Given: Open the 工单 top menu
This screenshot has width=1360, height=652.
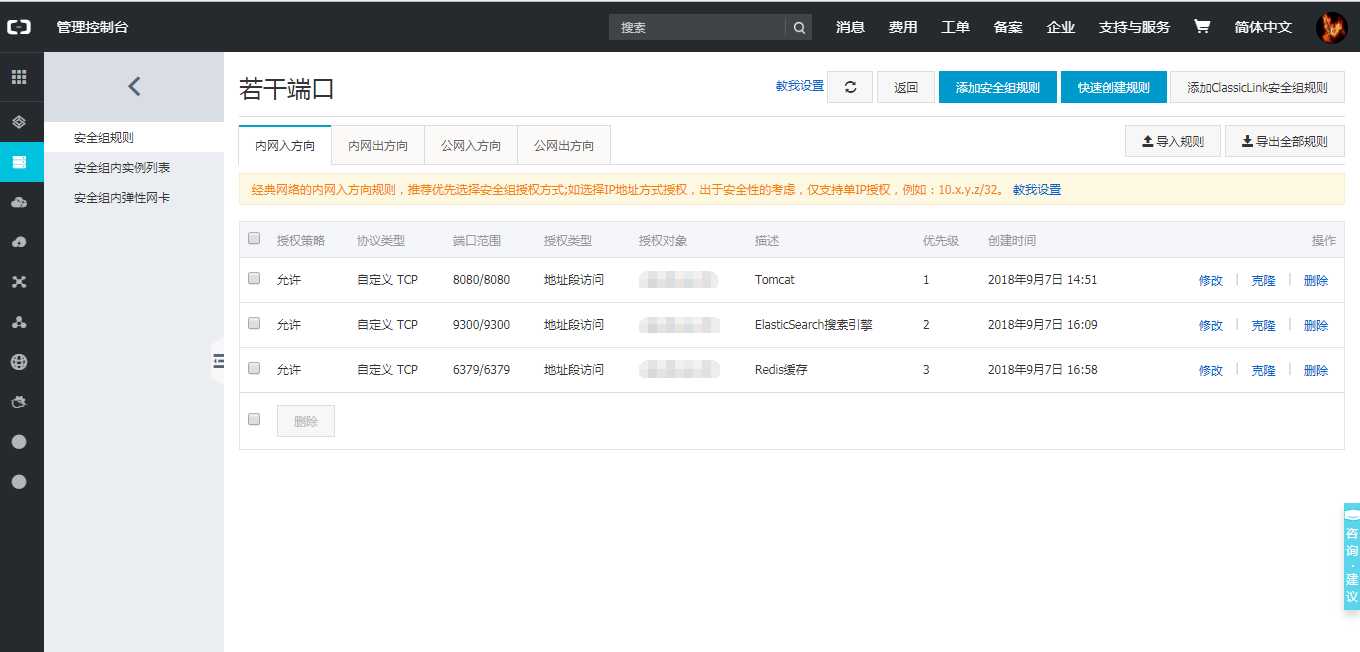Looking at the screenshot, I should (x=956, y=27).
